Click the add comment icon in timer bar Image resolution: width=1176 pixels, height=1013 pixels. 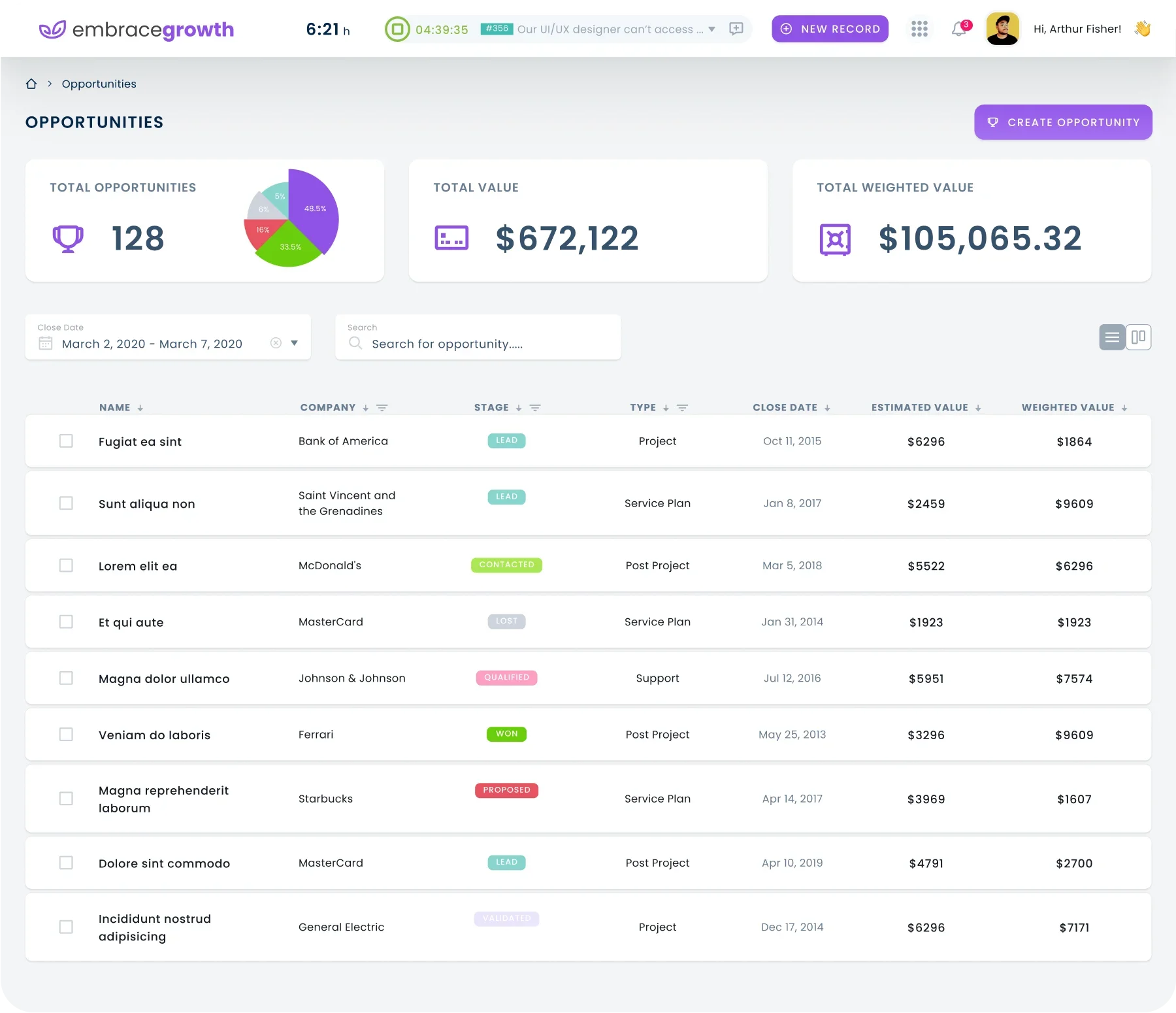pyautogui.click(x=736, y=29)
